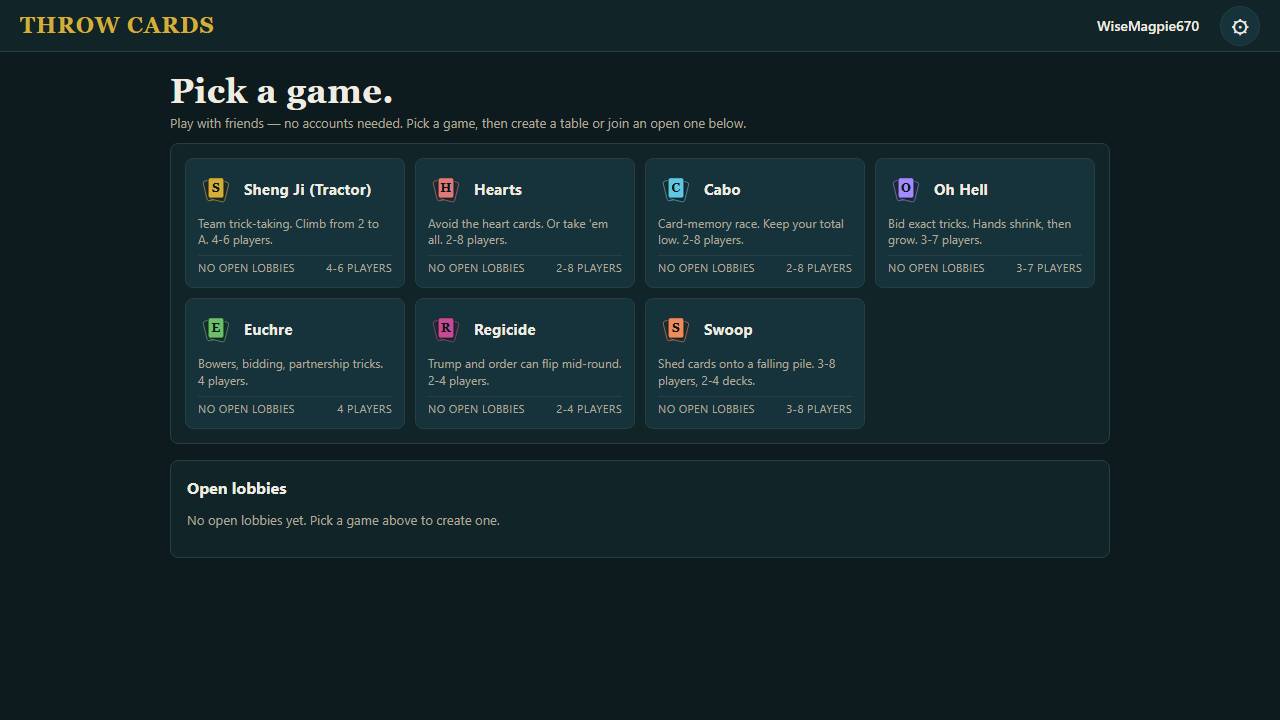Open the settings gear icon
The image size is (1280, 720).
1240,27
